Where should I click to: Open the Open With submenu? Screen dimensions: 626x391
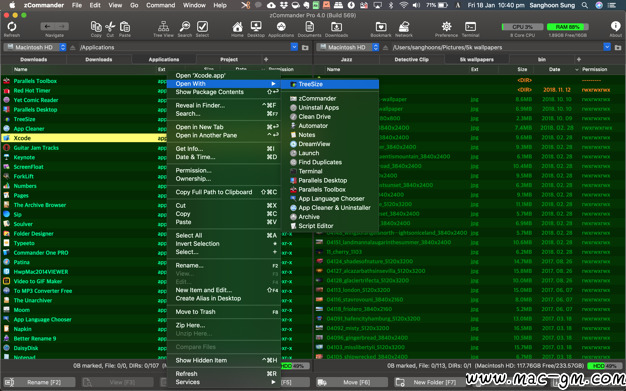(x=224, y=84)
